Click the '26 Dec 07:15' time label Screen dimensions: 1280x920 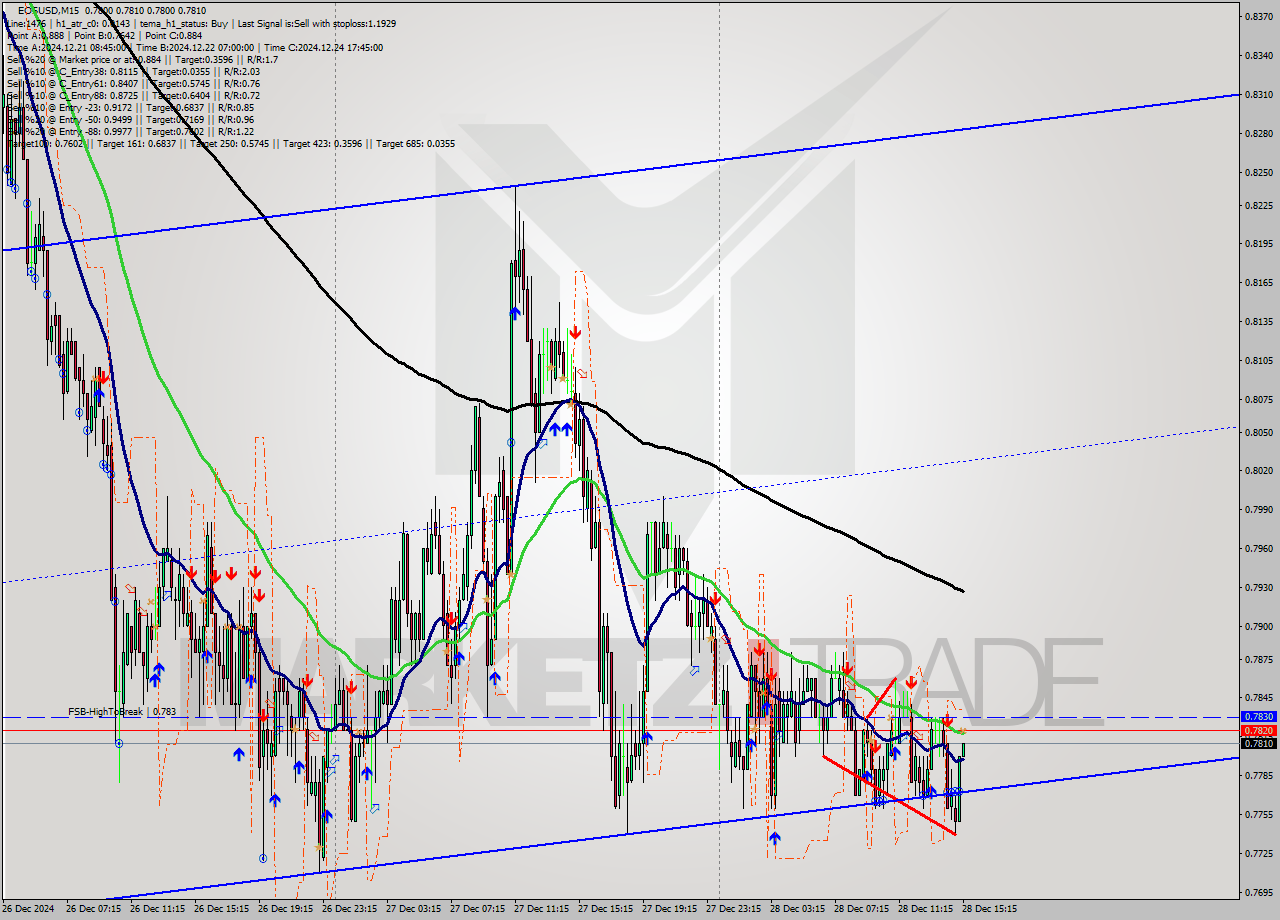93,909
